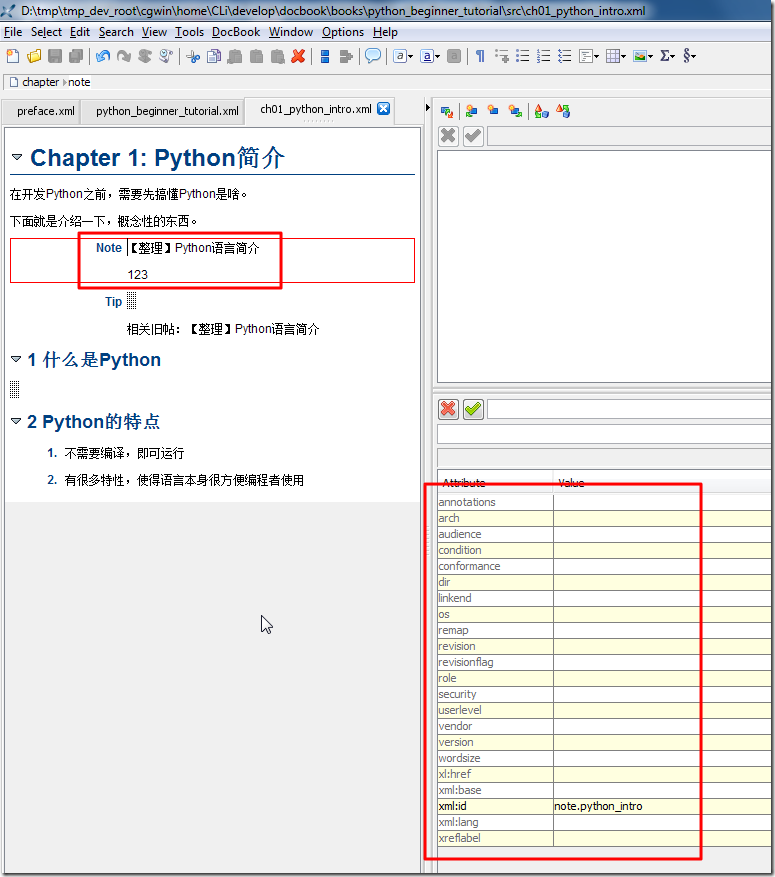Click the add list item icon
This screenshot has height=877, width=775.
[502, 56]
